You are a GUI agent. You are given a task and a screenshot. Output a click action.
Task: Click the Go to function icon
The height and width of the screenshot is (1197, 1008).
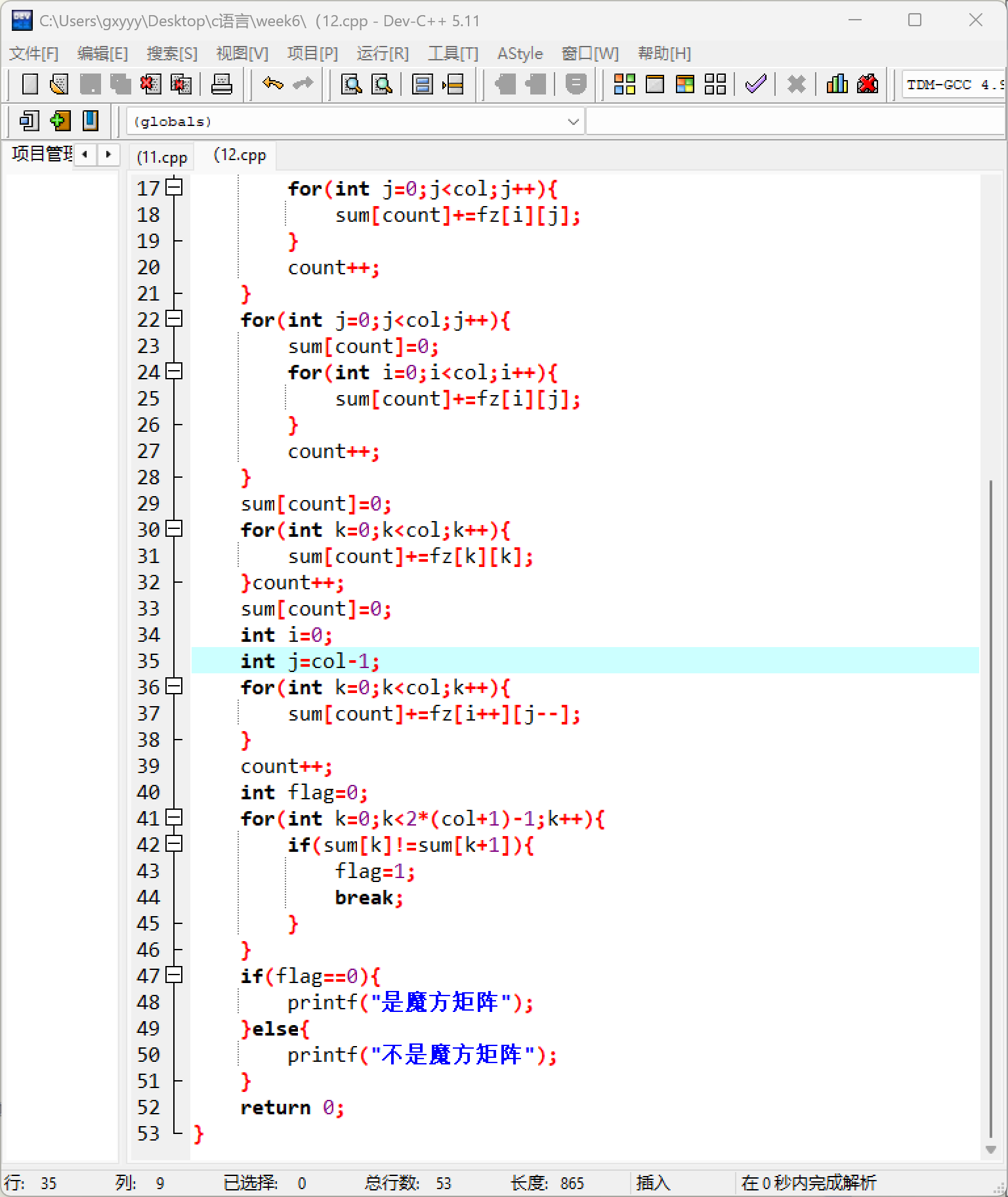(423, 84)
